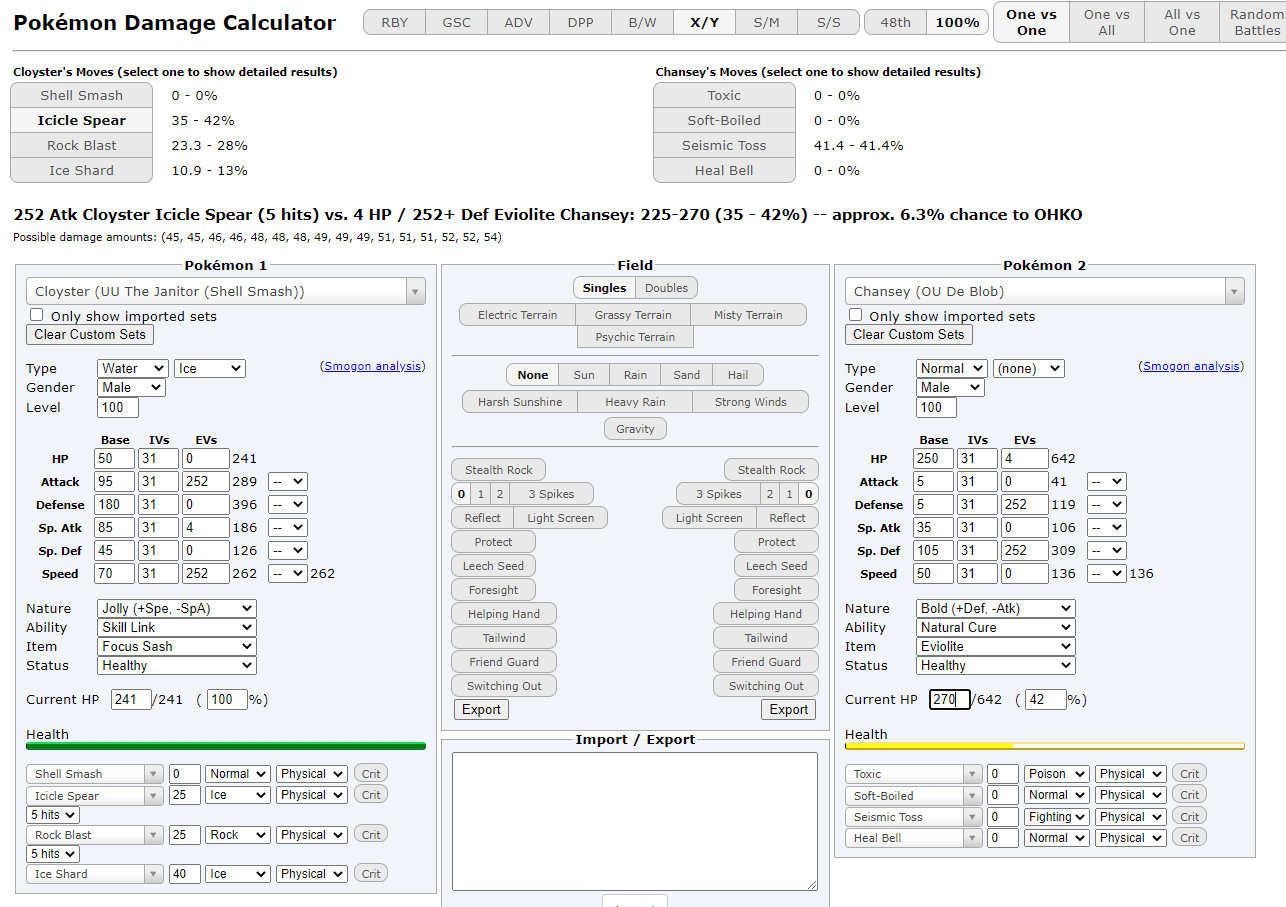Click Chansey's Defense EVs field
The image size is (1286, 907).
pyautogui.click(x=1024, y=505)
